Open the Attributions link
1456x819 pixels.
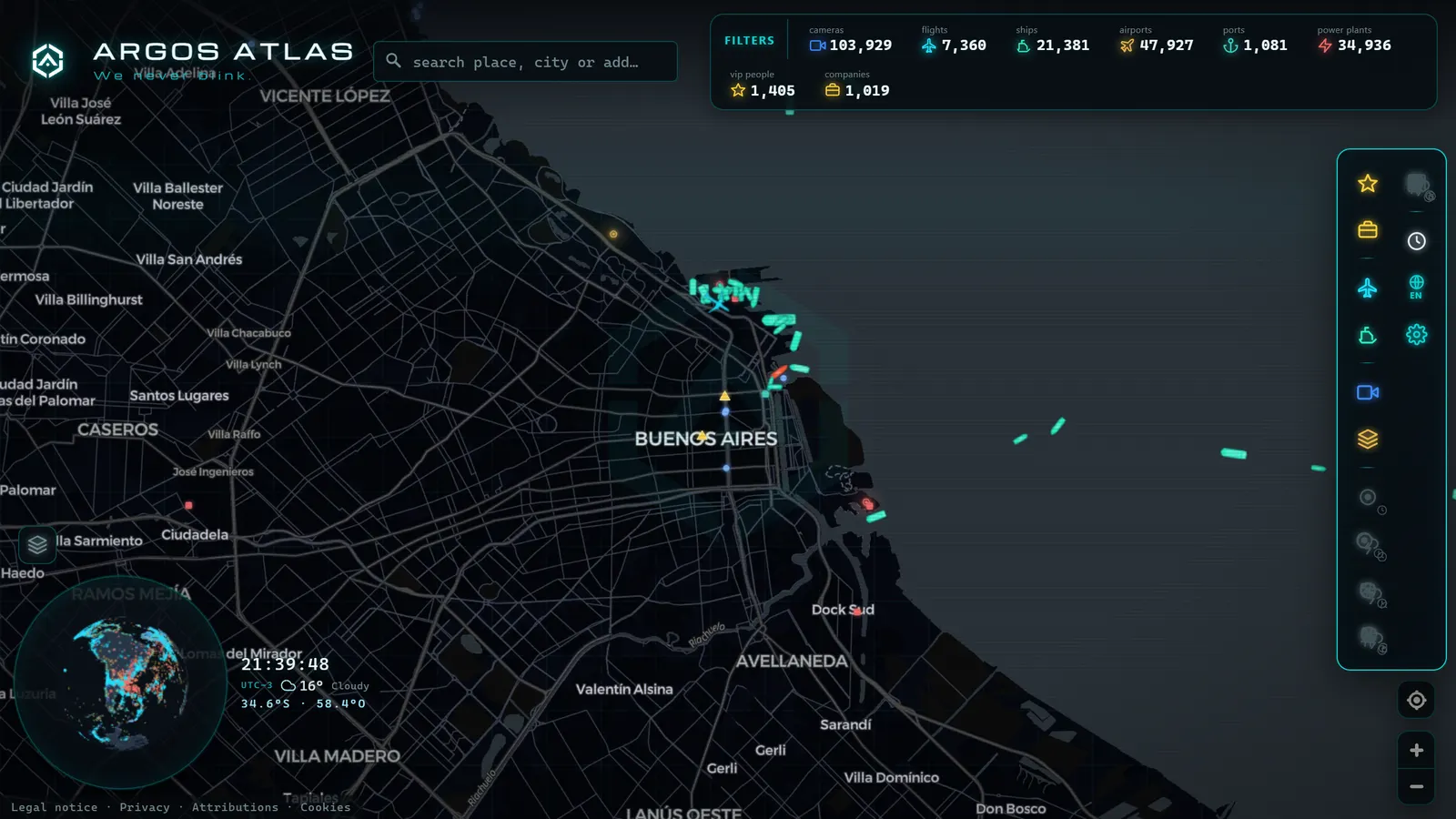click(235, 807)
